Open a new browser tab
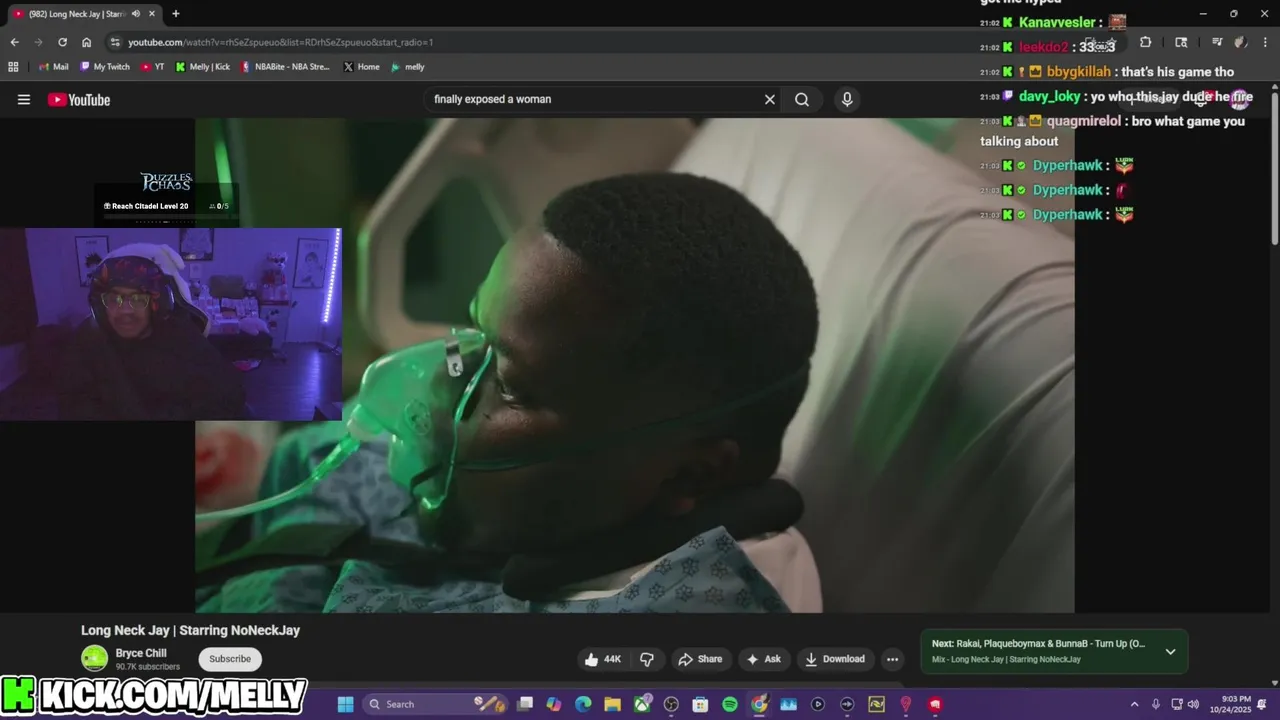 pos(176,14)
